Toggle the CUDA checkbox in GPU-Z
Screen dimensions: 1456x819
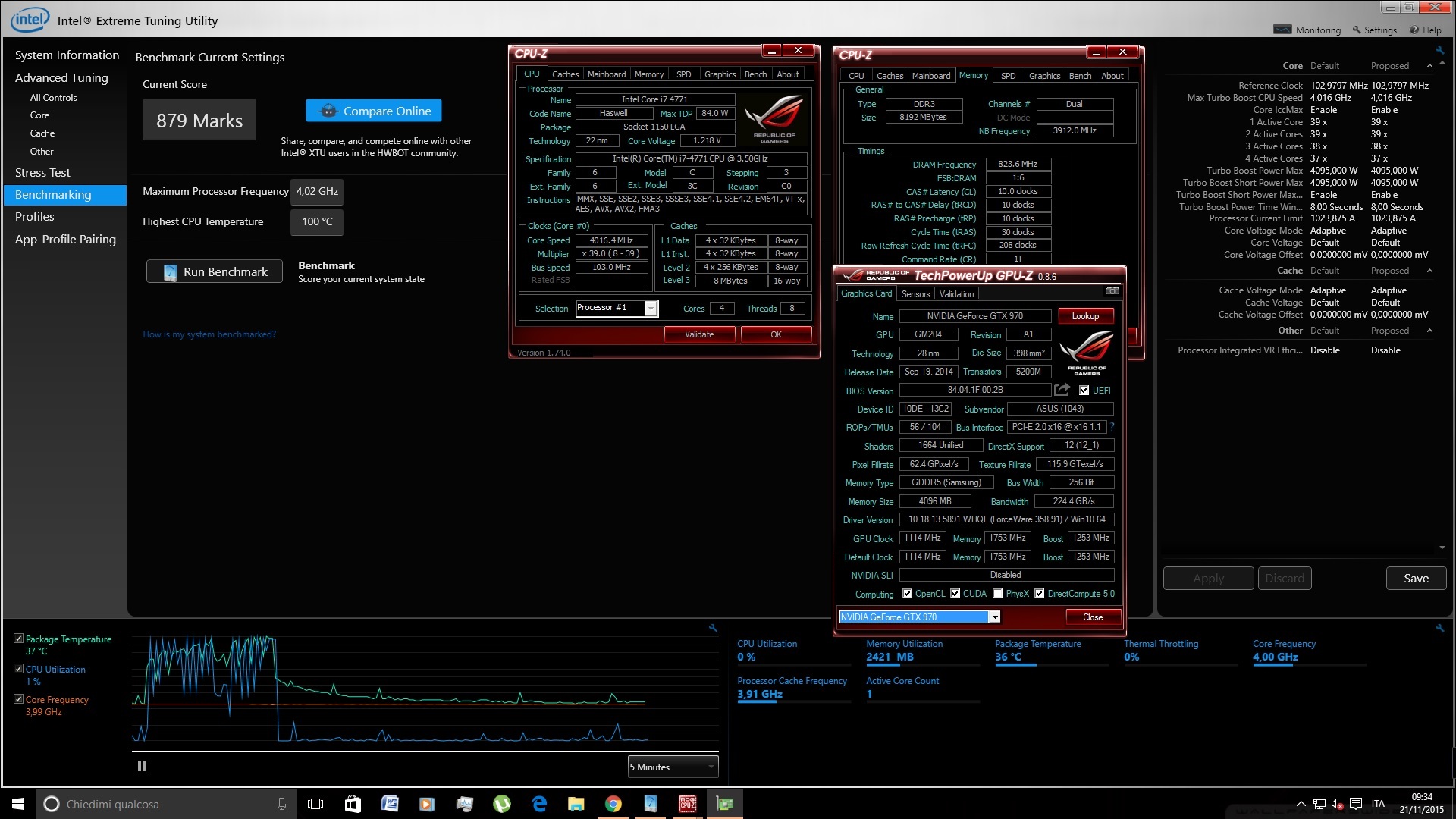[x=955, y=594]
